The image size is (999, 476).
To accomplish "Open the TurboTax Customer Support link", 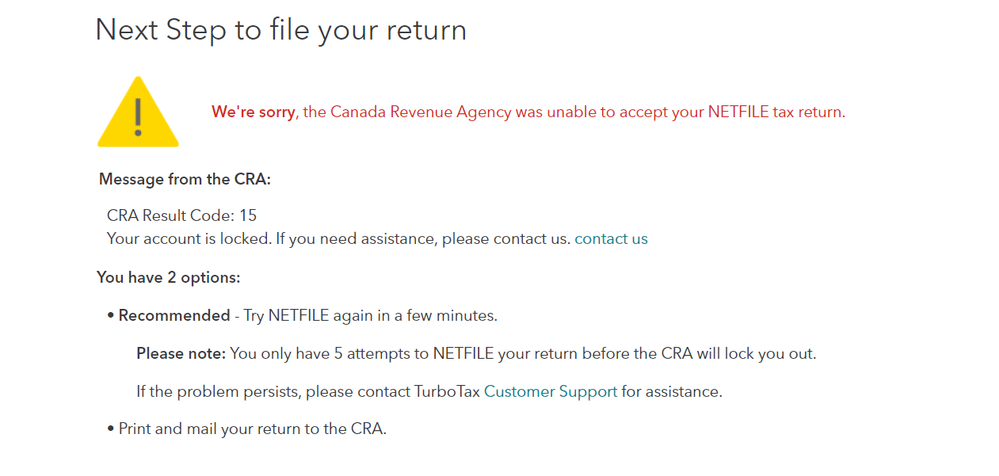I will click(x=550, y=391).
